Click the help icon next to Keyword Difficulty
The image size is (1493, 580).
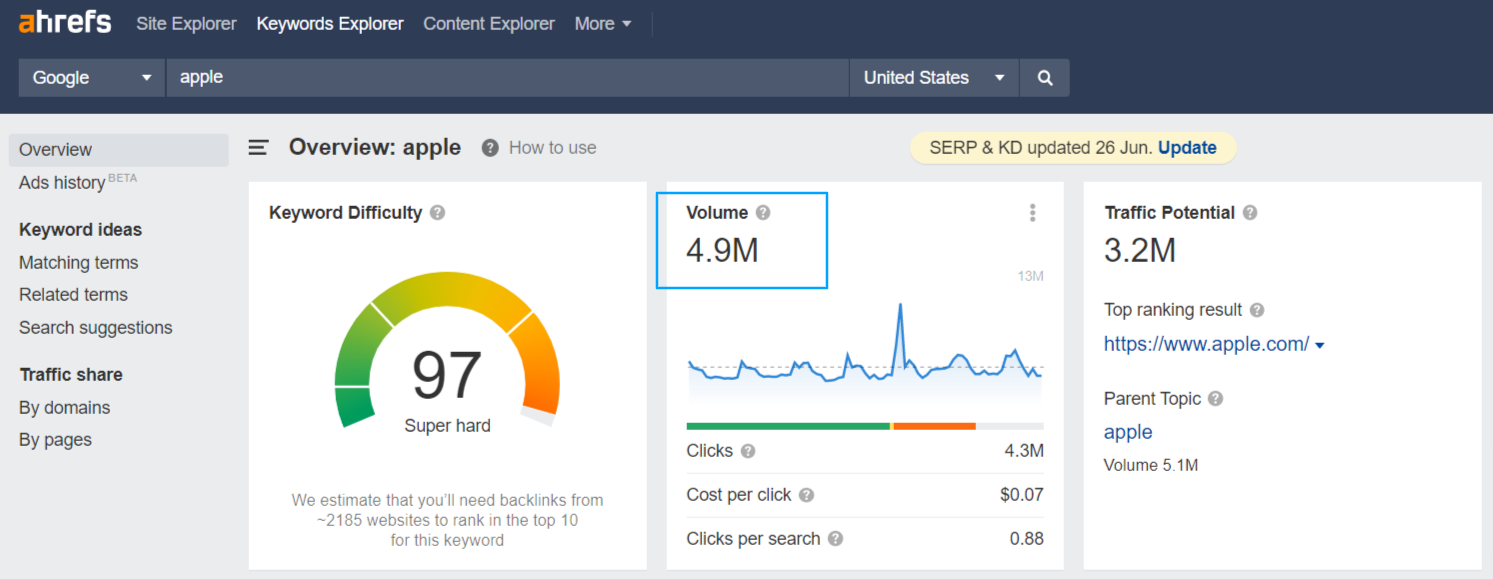[437, 212]
